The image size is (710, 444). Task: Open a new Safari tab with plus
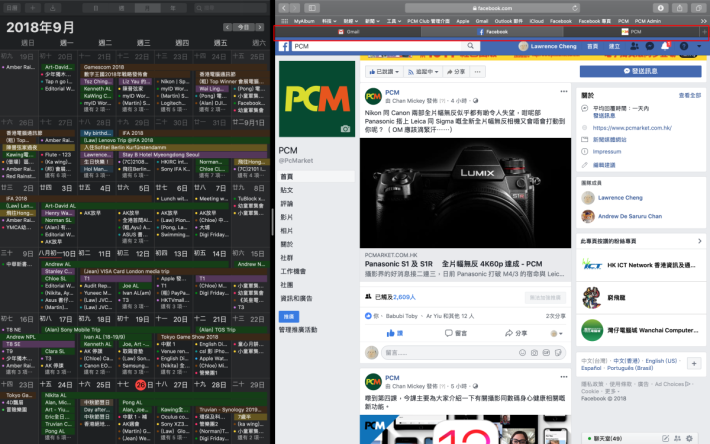(x=704, y=32)
